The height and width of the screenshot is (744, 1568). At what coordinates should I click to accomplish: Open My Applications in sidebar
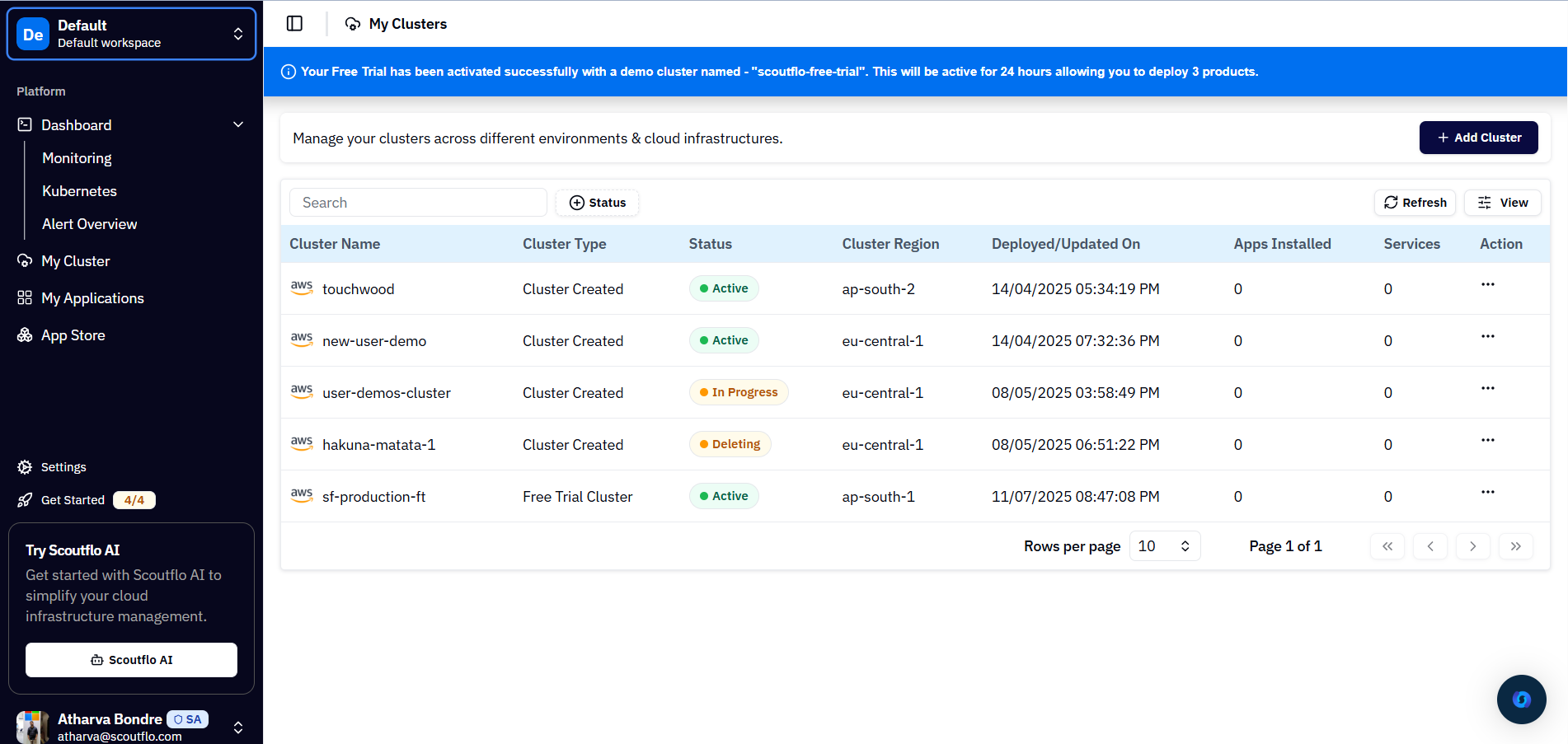tap(92, 298)
